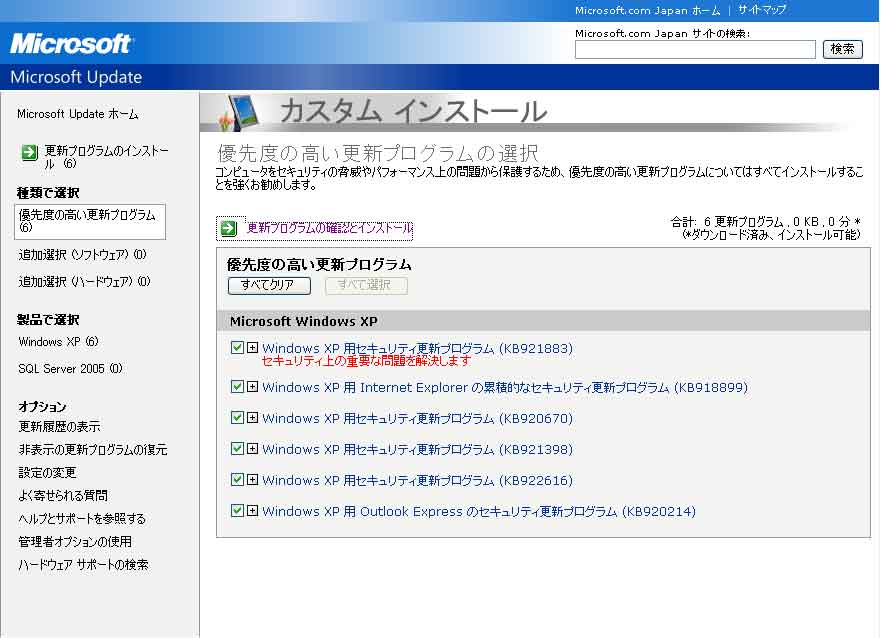Open 非表示の更新プログラムの復元 option
This screenshot has width=881, height=638.
pos(93,449)
